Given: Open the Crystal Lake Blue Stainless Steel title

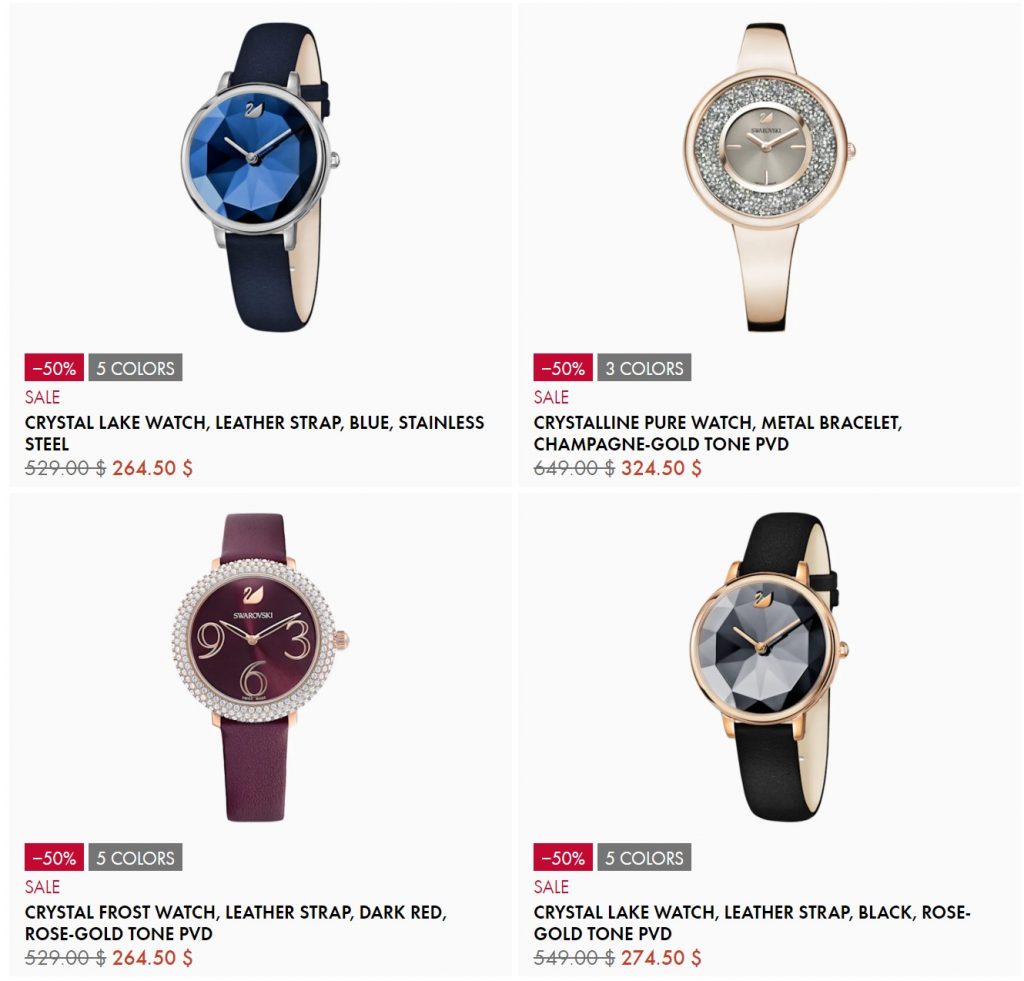Looking at the screenshot, I should pos(255,433).
